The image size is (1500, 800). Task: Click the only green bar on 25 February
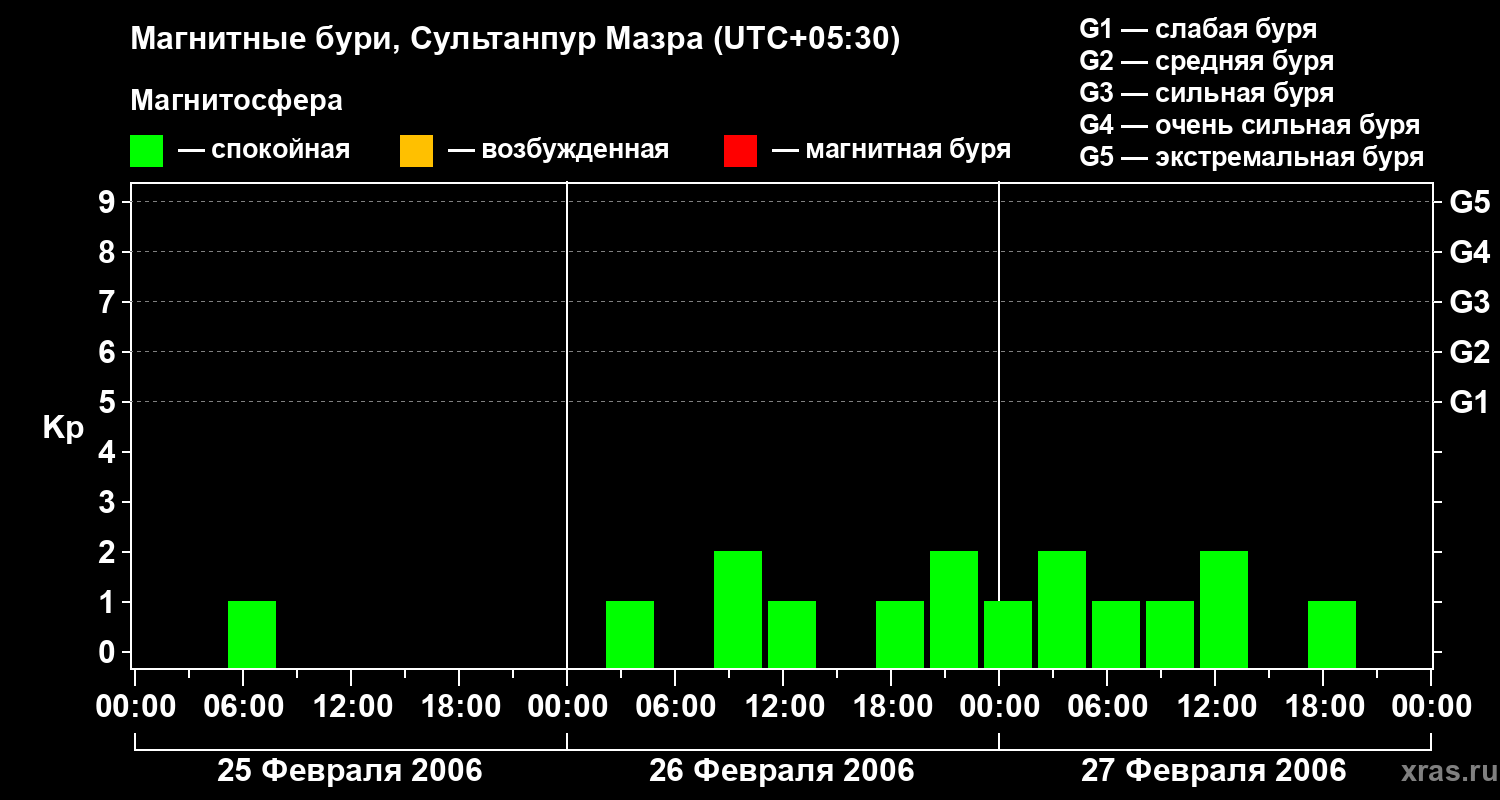(x=252, y=634)
